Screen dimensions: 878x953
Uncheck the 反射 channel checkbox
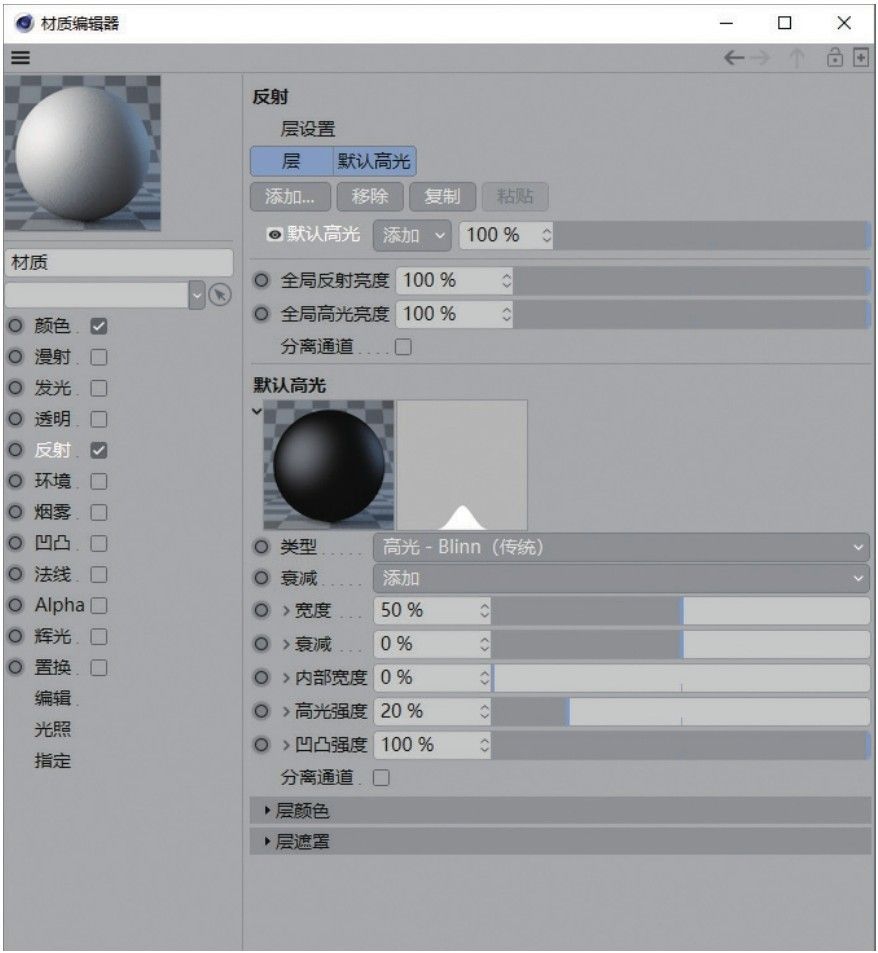click(98, 450)
